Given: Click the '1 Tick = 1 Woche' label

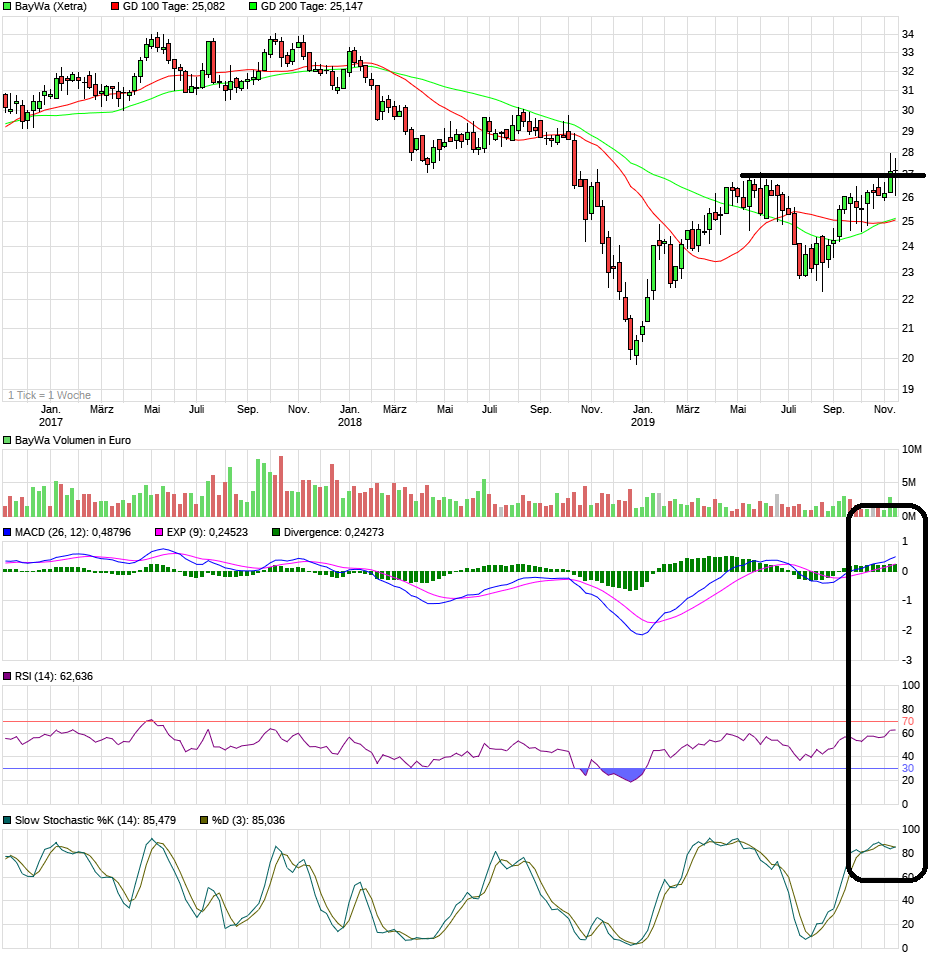Looking at the screenshot, I should [49, 395].
